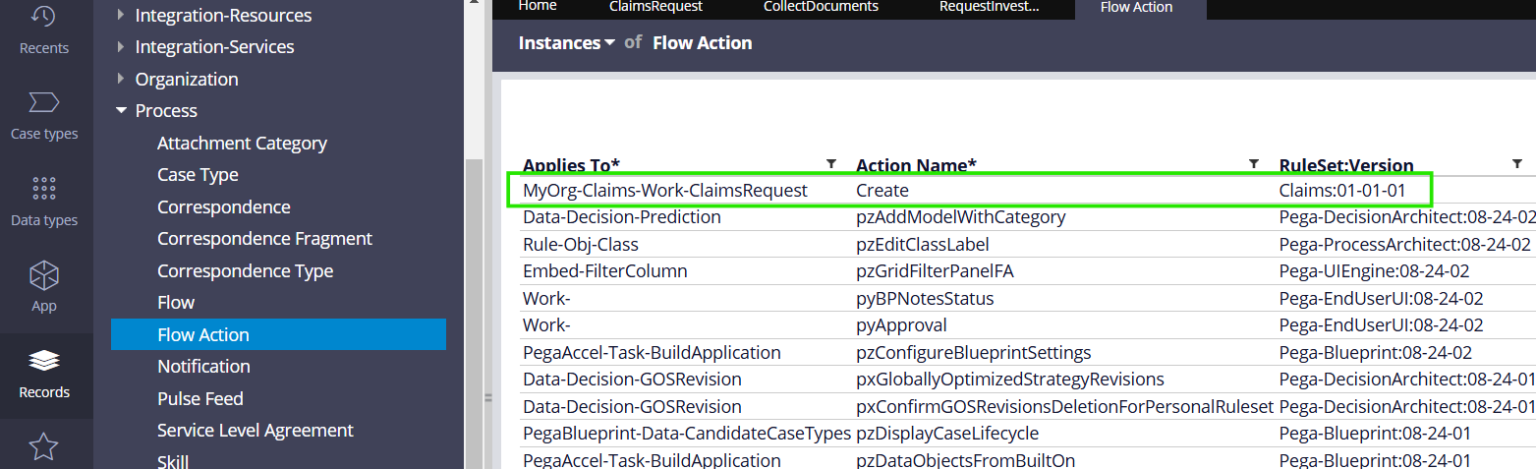The width and height of the screenshot is (1536, 469).
Task: Open Data types sidebar icon
Action: pyautogui.click(x=44, y=189)
